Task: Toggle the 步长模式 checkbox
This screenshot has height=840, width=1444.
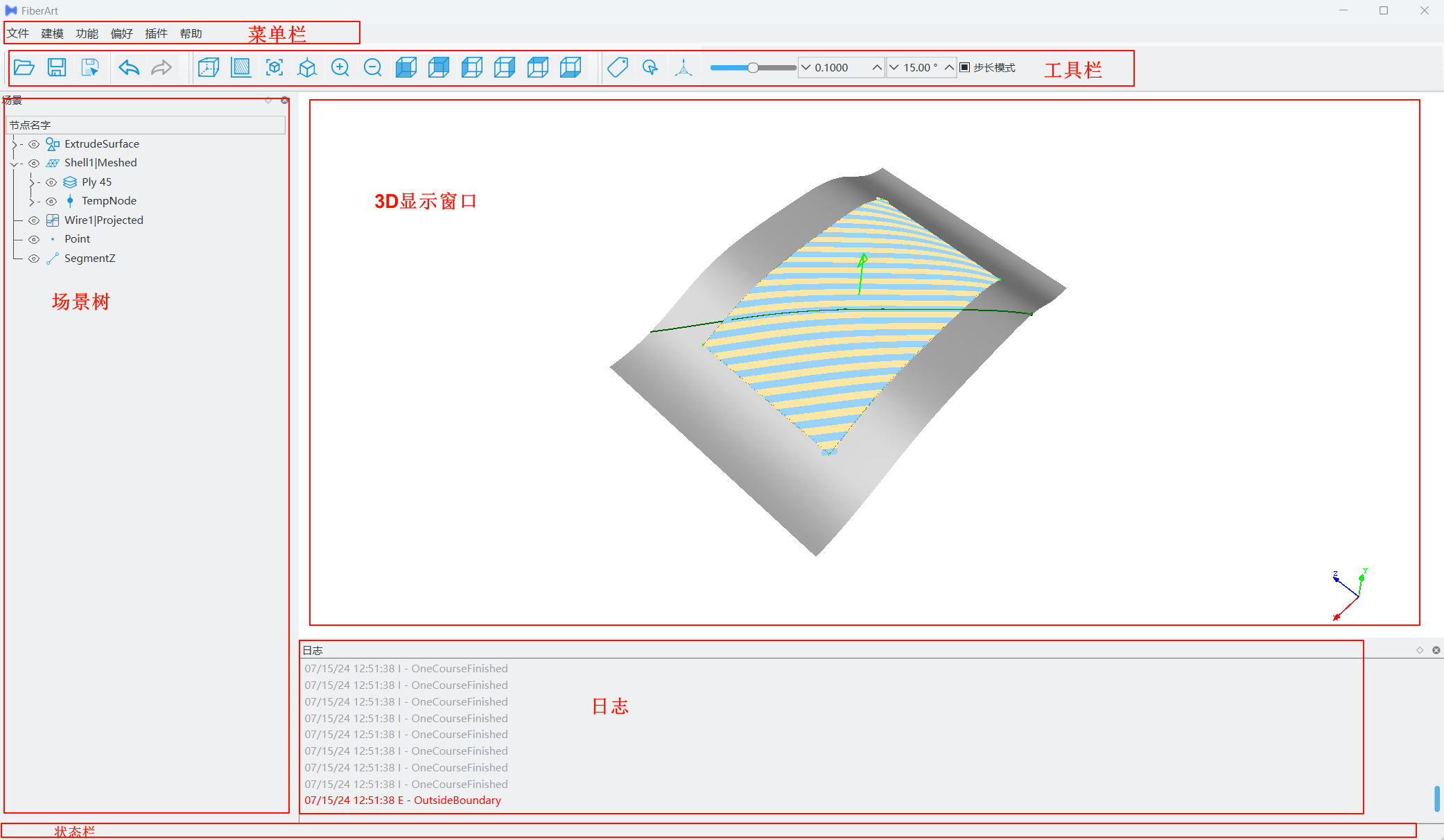Action: 964,67
